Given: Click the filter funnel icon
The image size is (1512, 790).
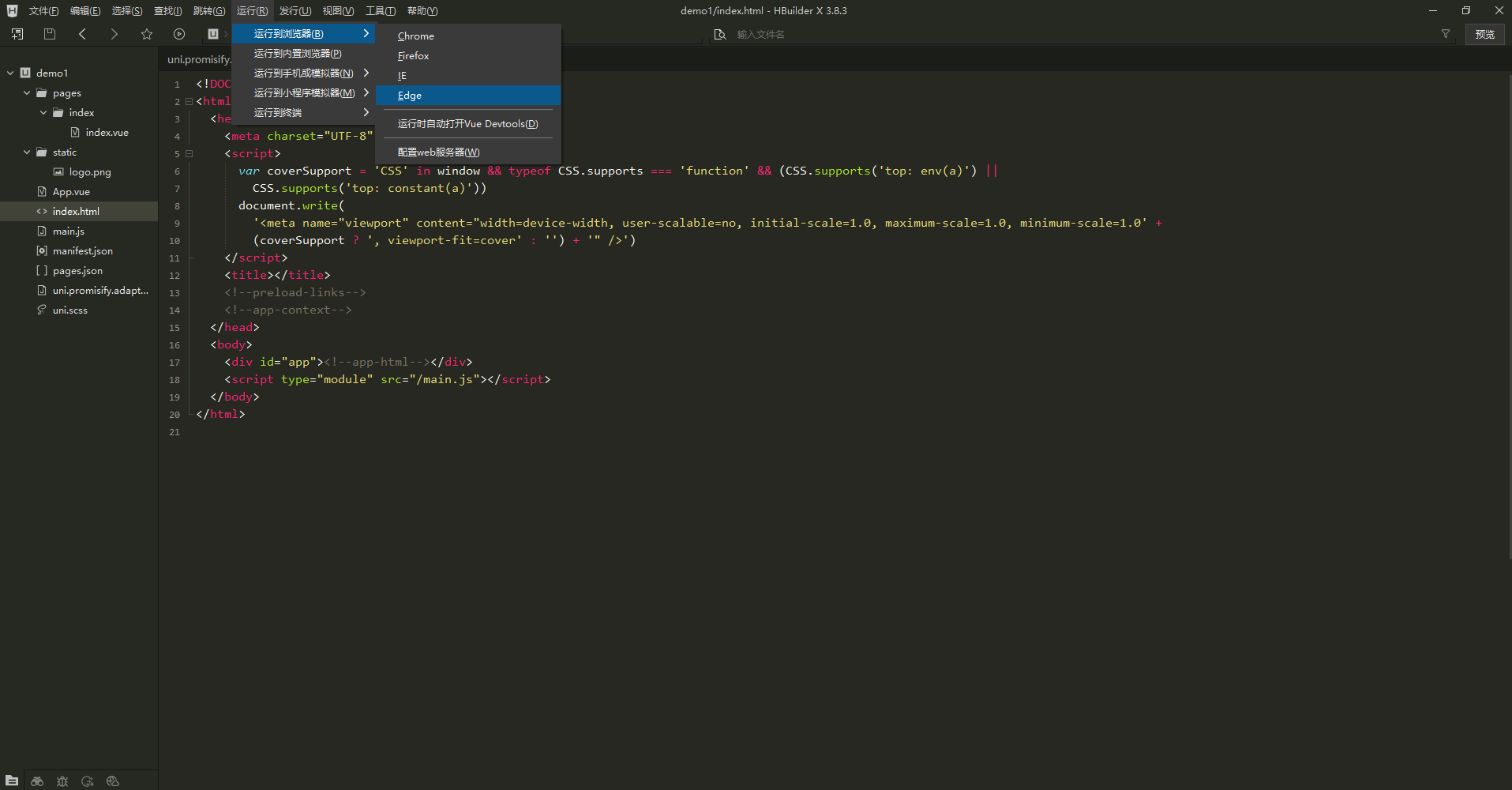Looking at the screenshot, I should point(1446,34).
